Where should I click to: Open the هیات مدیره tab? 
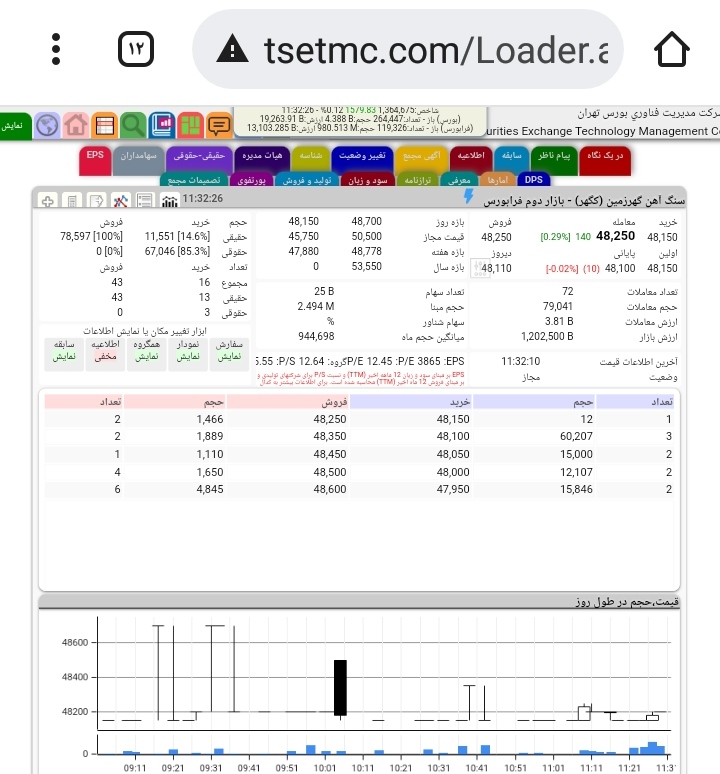(x=262, y=160)
